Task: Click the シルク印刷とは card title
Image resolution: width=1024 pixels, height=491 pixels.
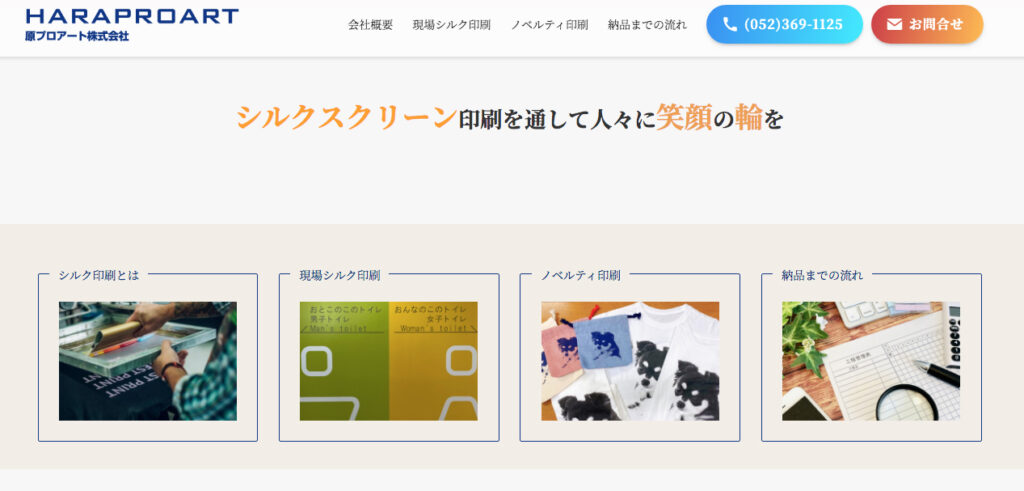Action: click(x=99, y=276)
